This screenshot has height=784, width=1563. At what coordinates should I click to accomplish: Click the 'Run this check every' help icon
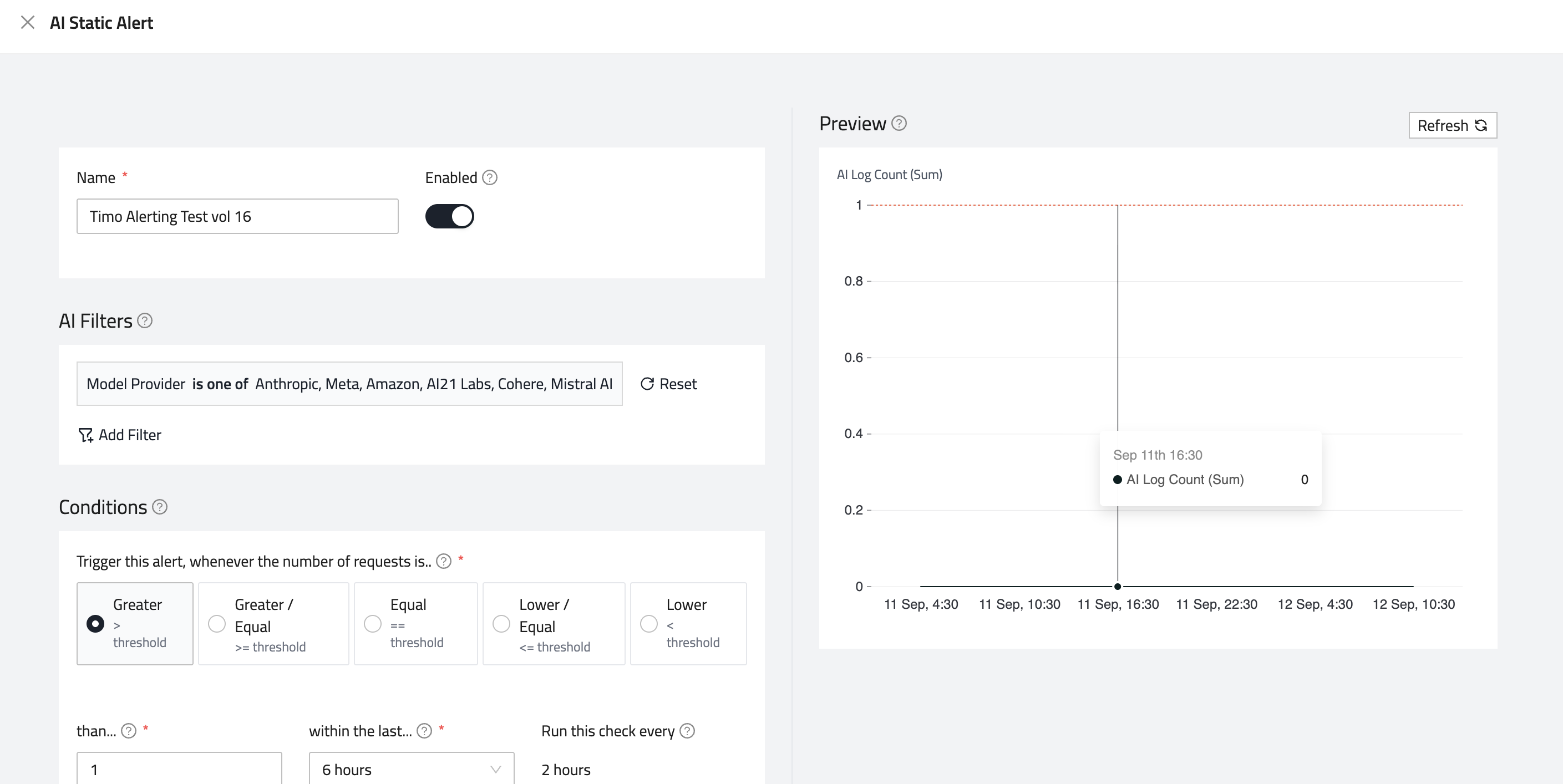[687, 731]
